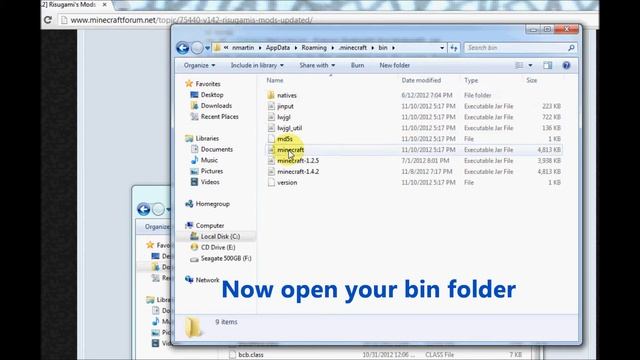
Task: Select Computer in navigation pane
Action: [x=204, y=225]
